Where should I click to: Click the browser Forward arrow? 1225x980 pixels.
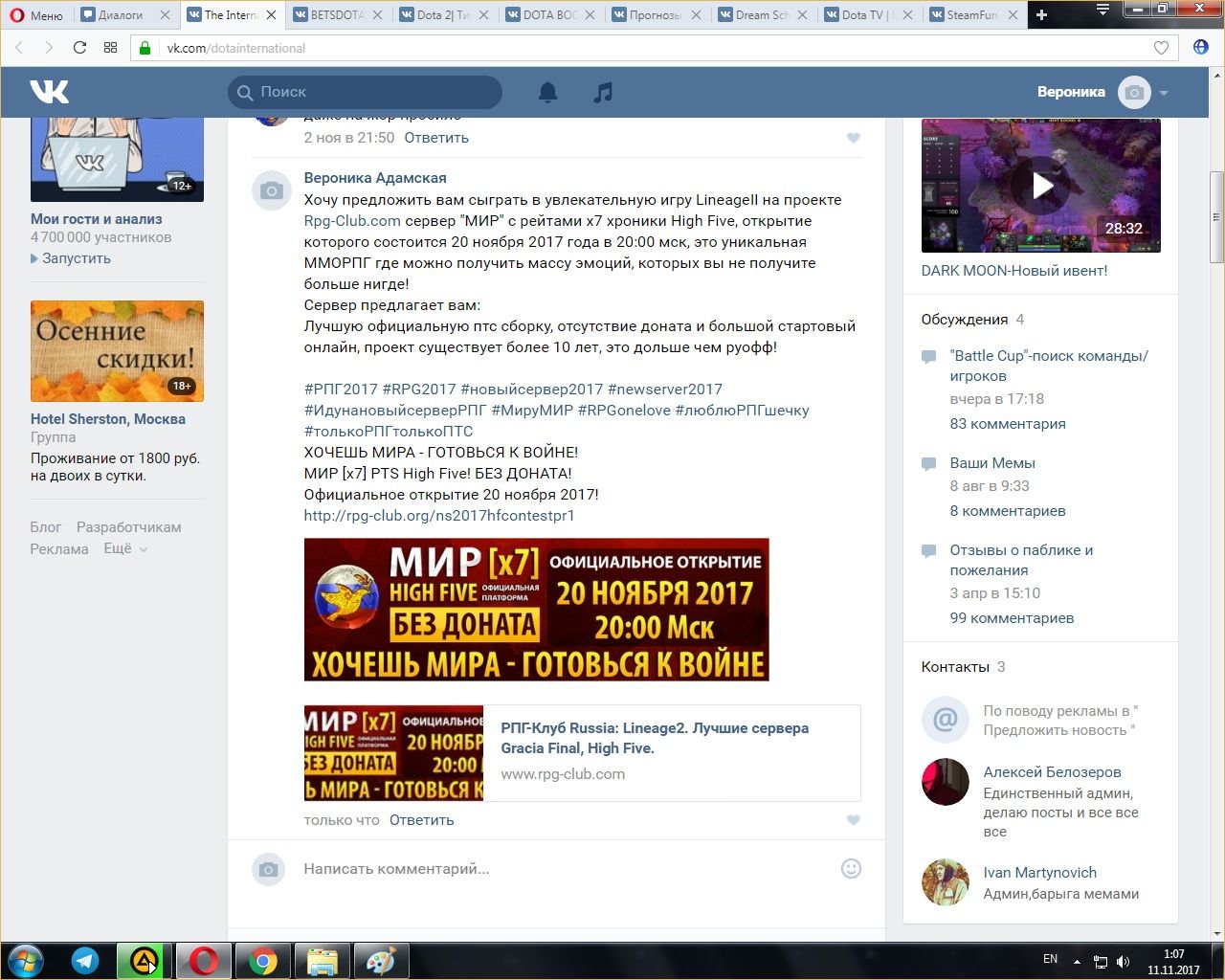pyautogui.click(x=49, y=48)
